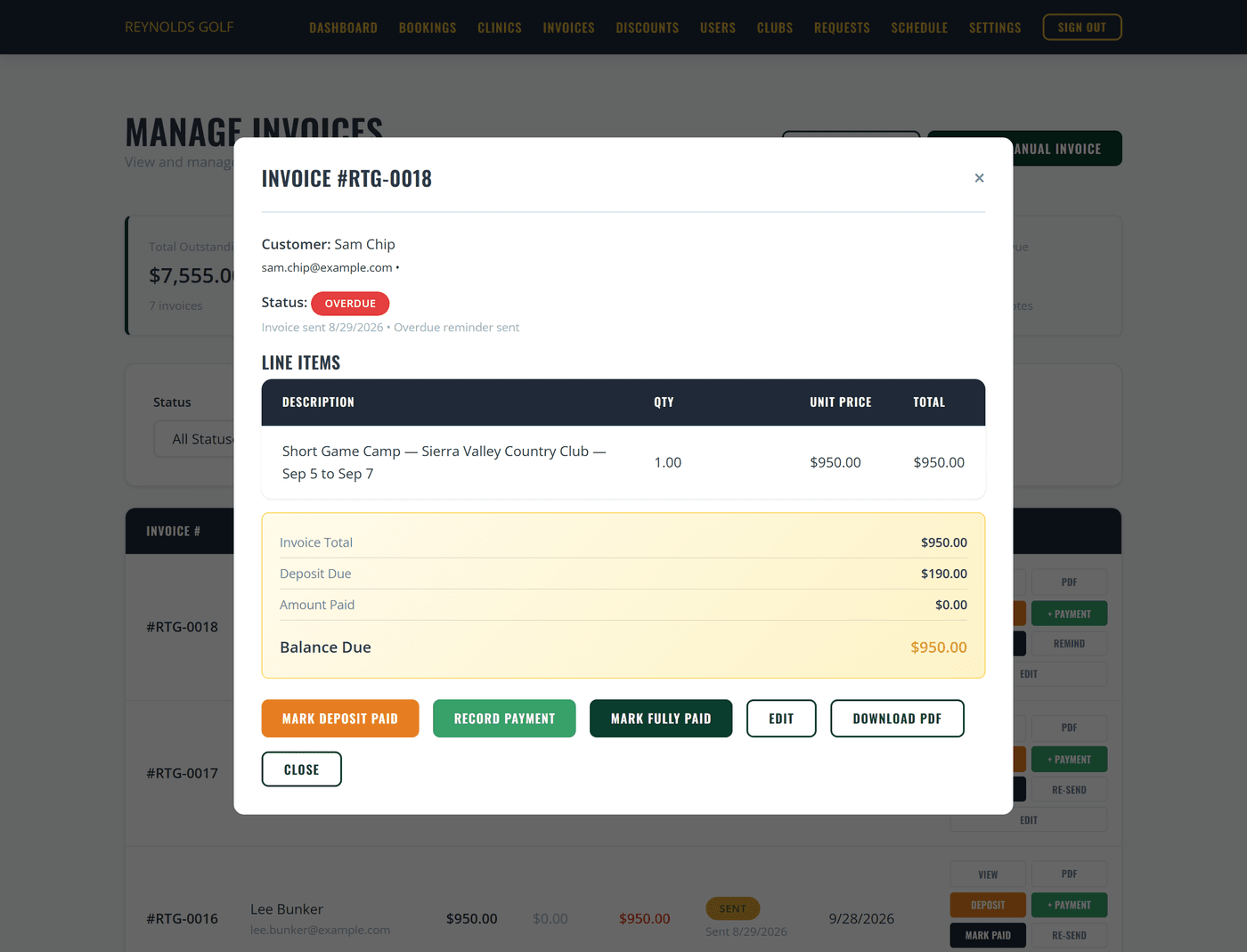Open Settings from top navigation

(995, 28)
